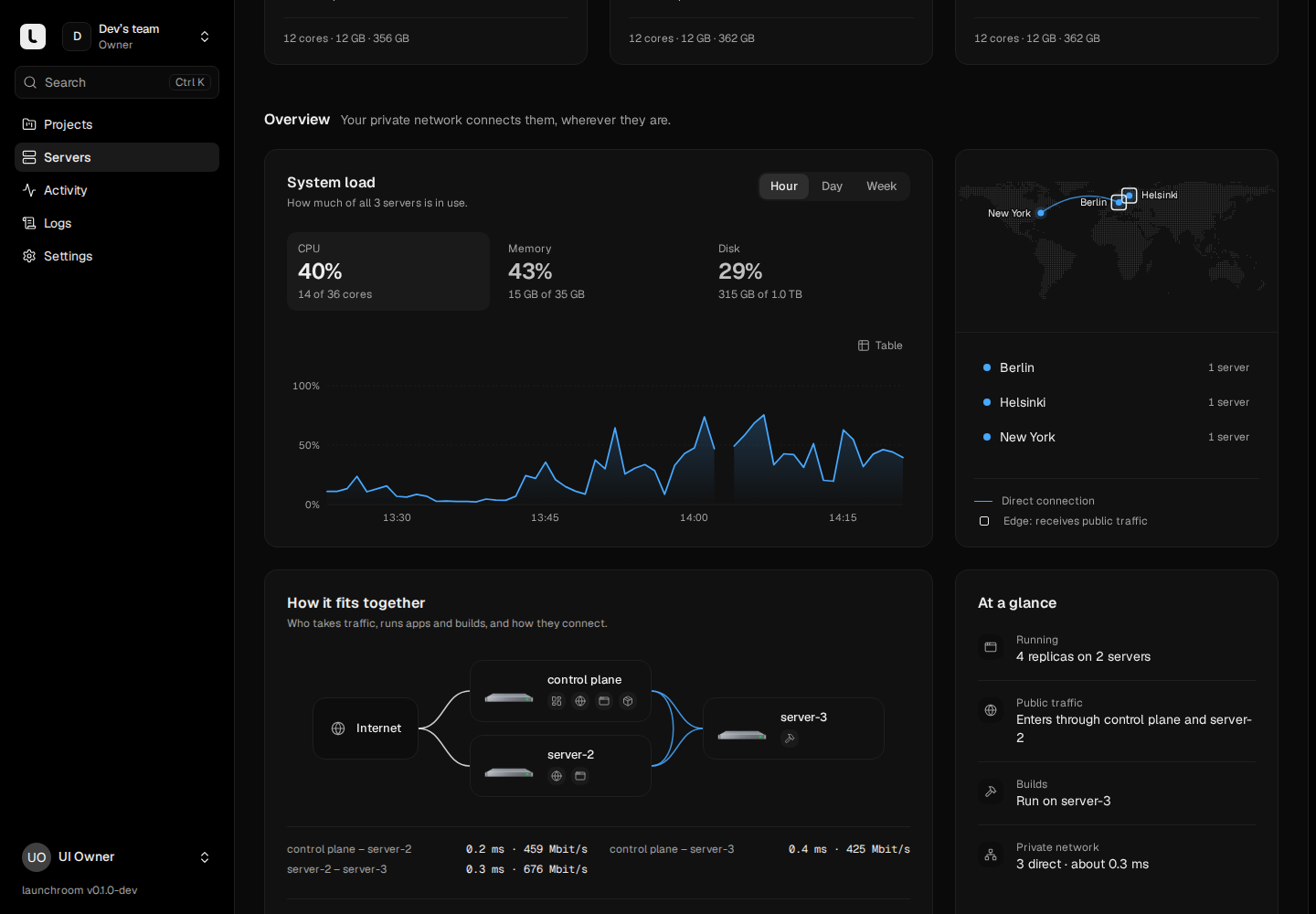Click the New York region row
The width and height of the screenshot is (1316, 914).
1117,437
